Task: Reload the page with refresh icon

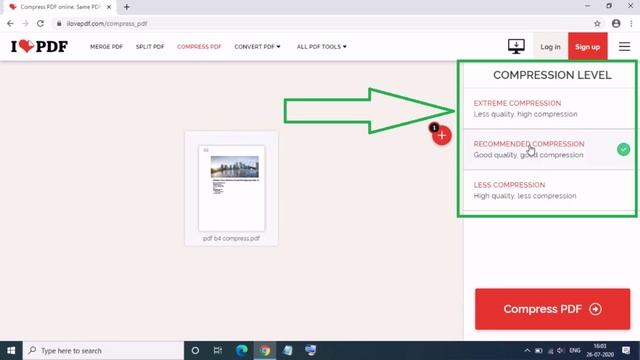Action: pos(40,24)
